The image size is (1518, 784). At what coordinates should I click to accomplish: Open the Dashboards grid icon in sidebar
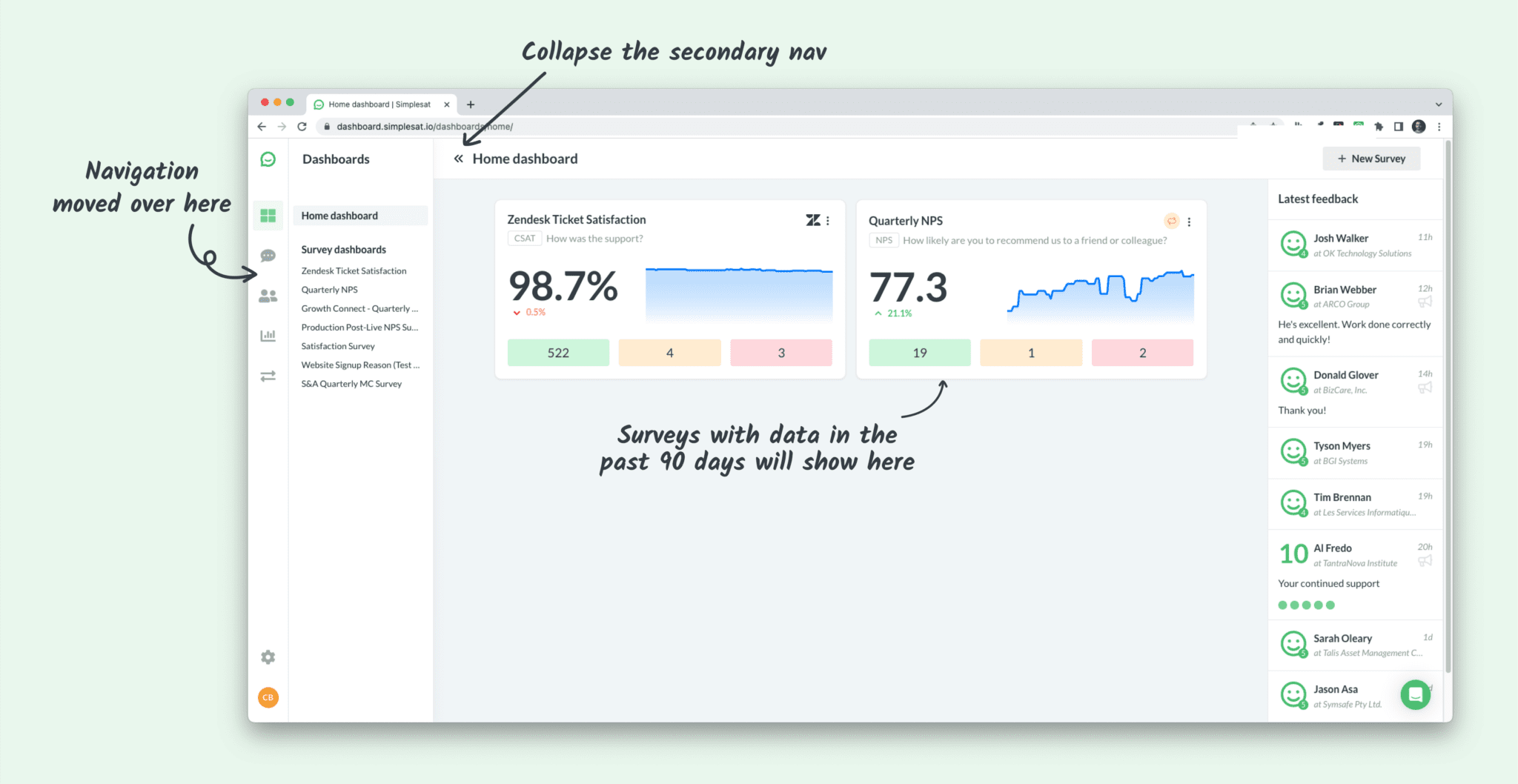click(x=268, y=216)
